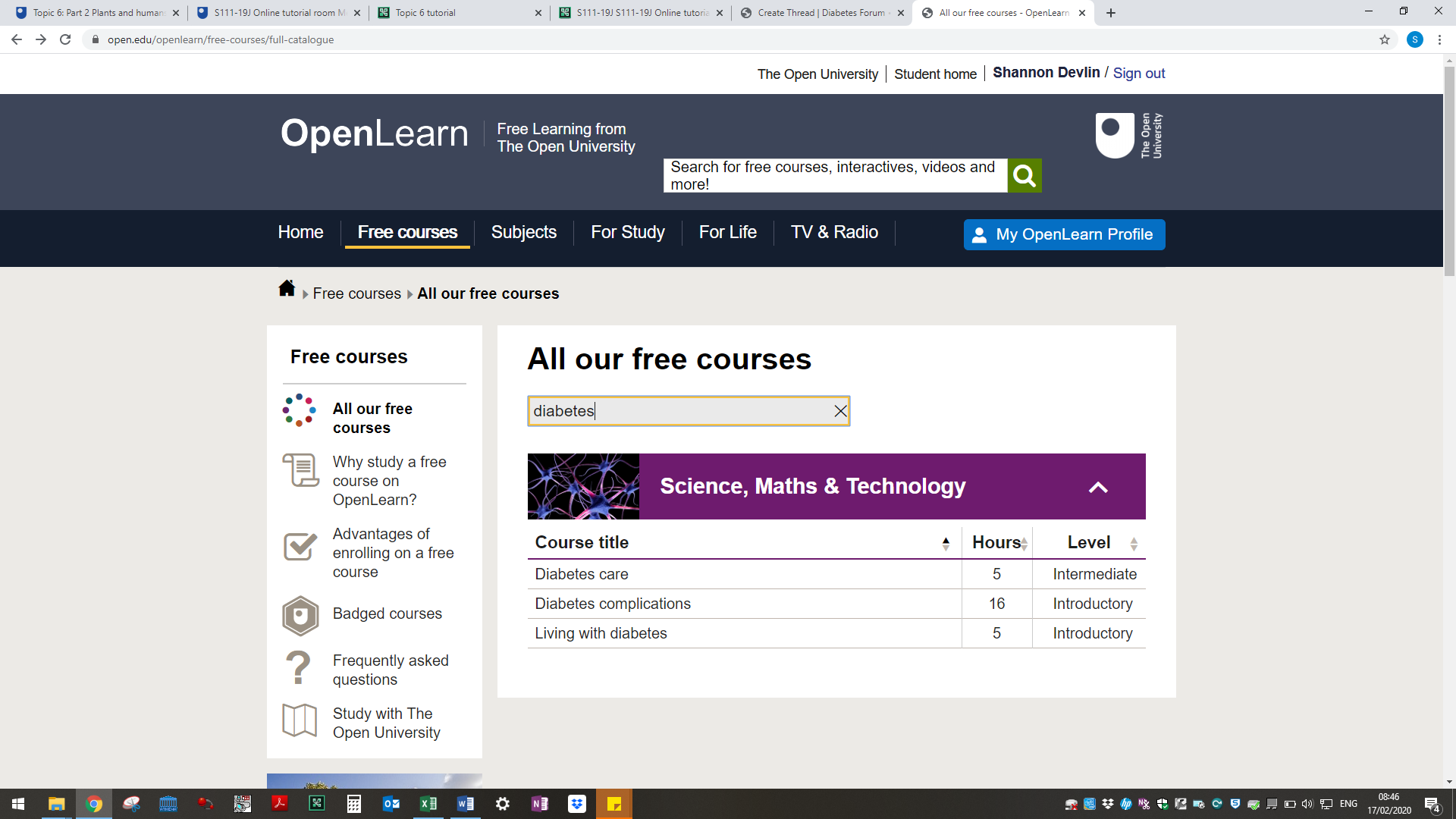The width and height of the screenshot is (1456, 819).
Task: Open the calculator from the taskbar
Action: pos(354,804)
